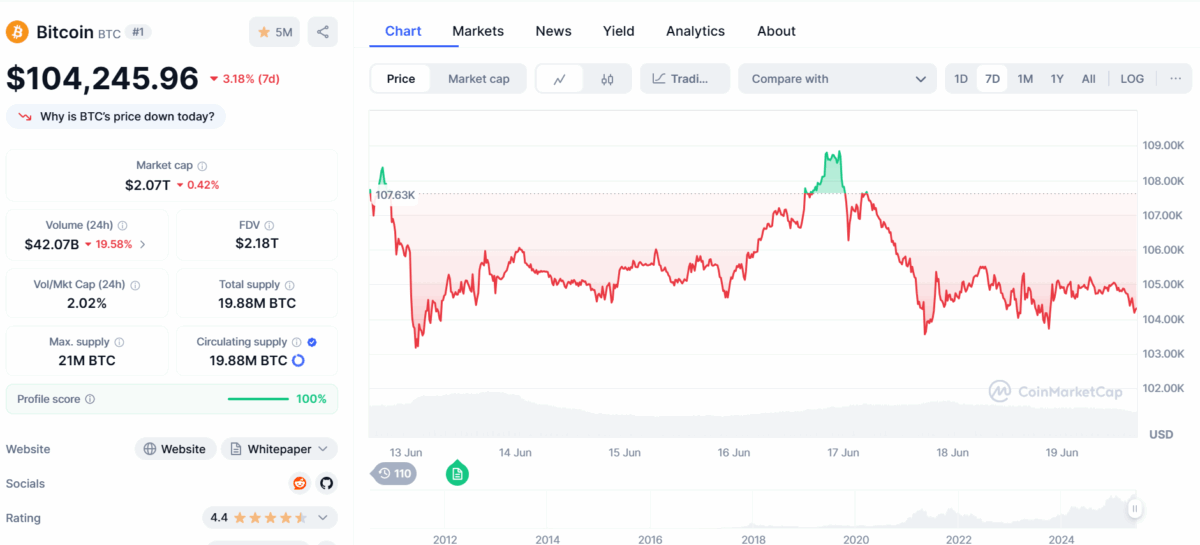Viewport: 1200px width, 545px height.
Task: Click the Bitcoin logo icon
Action: [x=17, y=32]
